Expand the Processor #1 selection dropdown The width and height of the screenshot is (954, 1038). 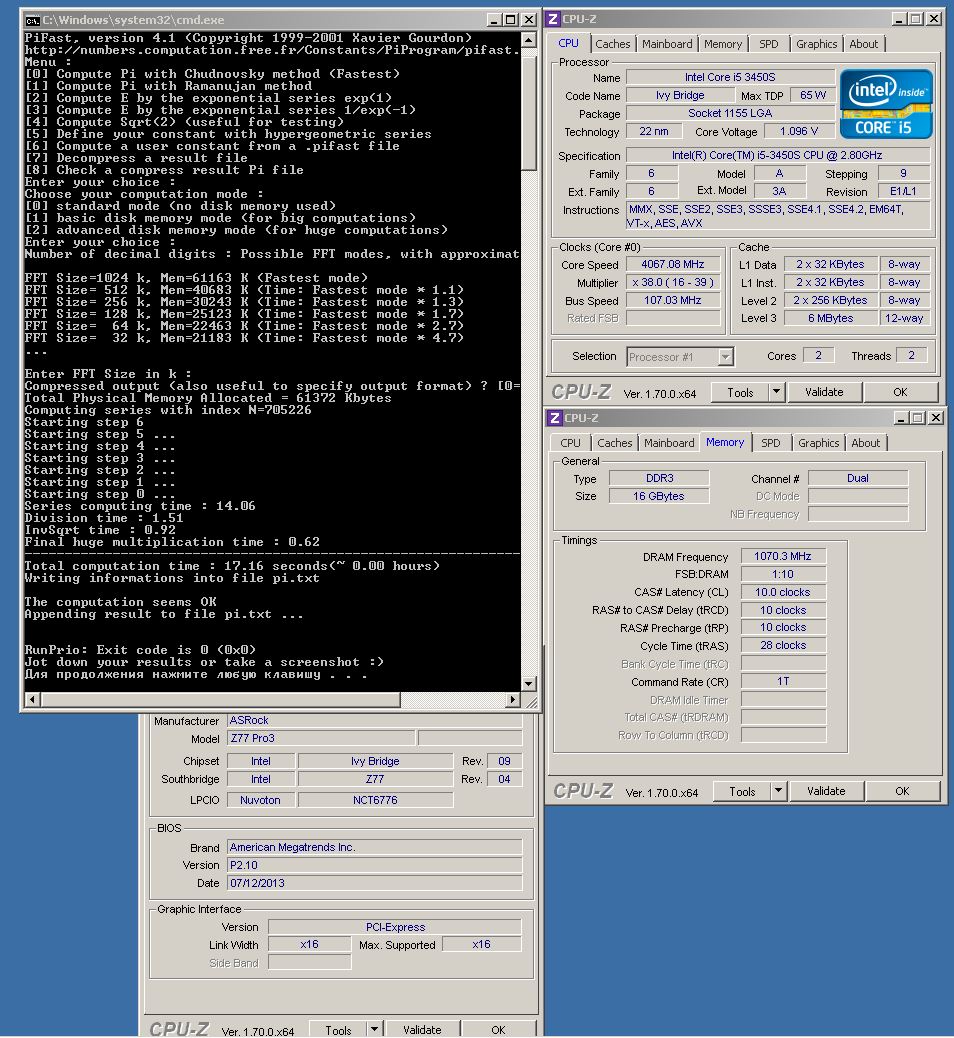pos(726,357)
